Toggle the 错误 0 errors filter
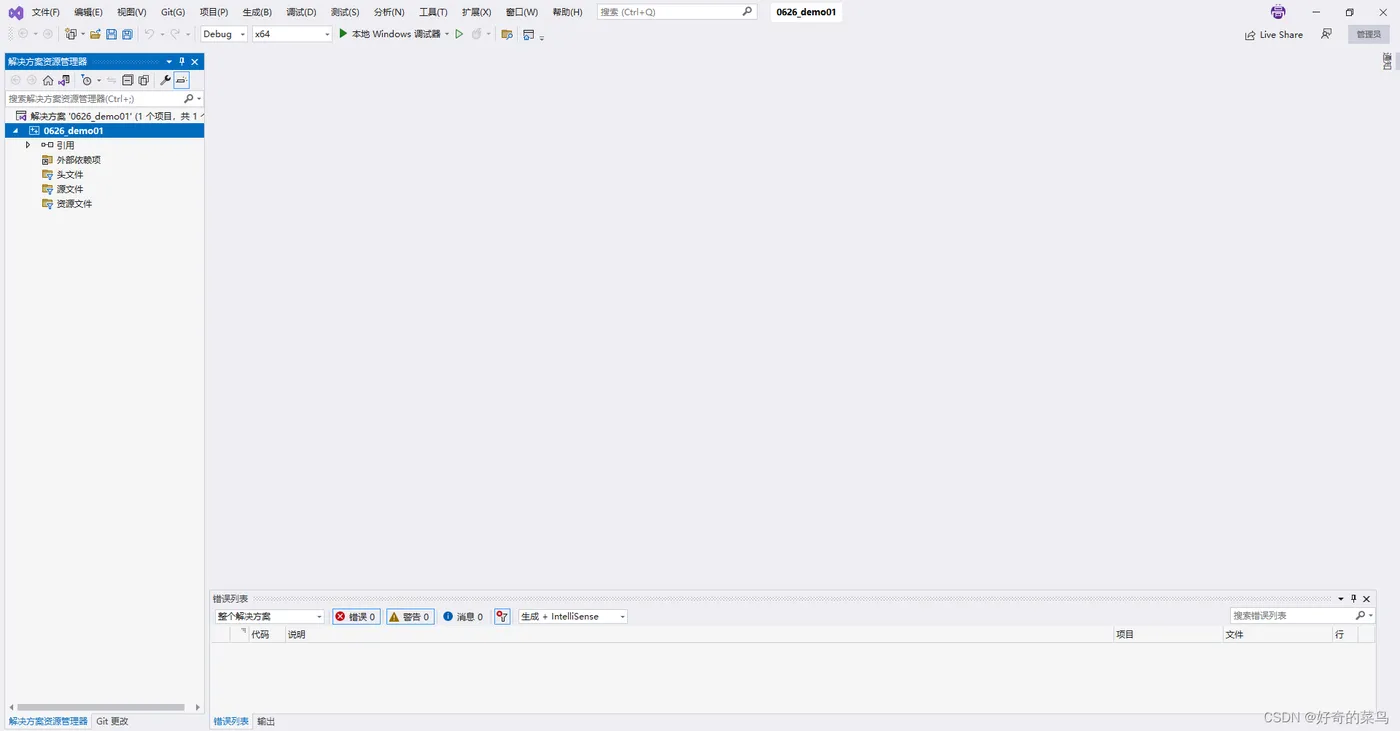 point(356,617)
